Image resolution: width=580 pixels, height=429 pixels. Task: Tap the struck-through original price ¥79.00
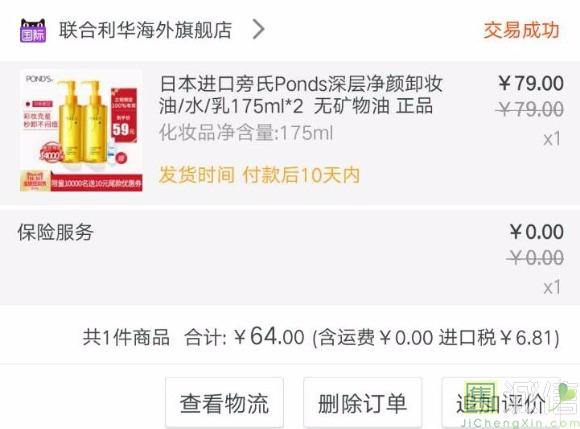click(x=531, y=109)
